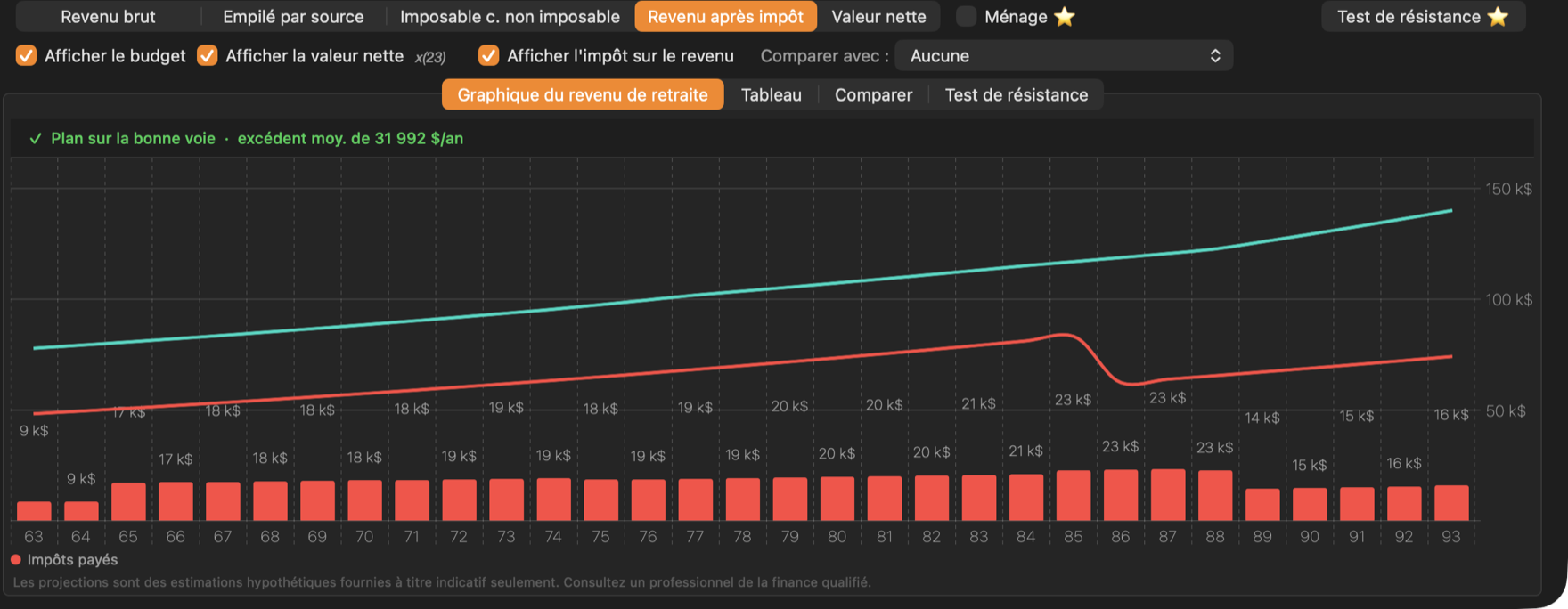Viewport: 1568px width, 609px height.
Task: Switch to the Valeur nette tab
Action: click(x=878, y=17)
